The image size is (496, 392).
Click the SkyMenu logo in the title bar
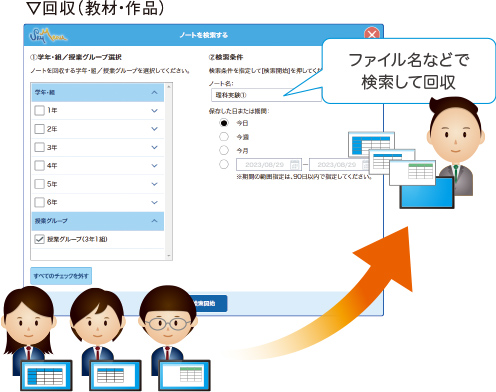(x=48, y=35)
